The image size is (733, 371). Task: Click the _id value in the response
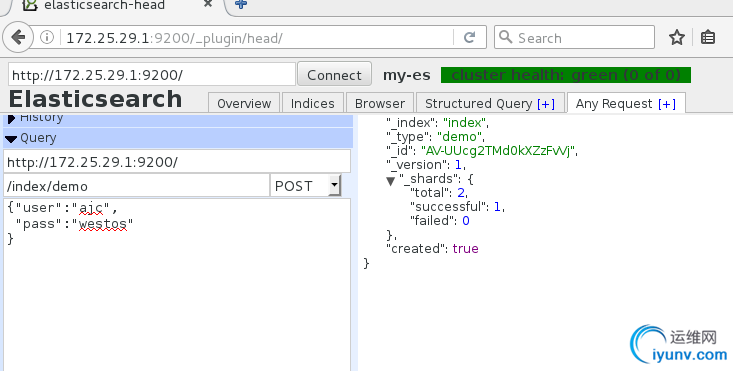click(x=497, y=150)
